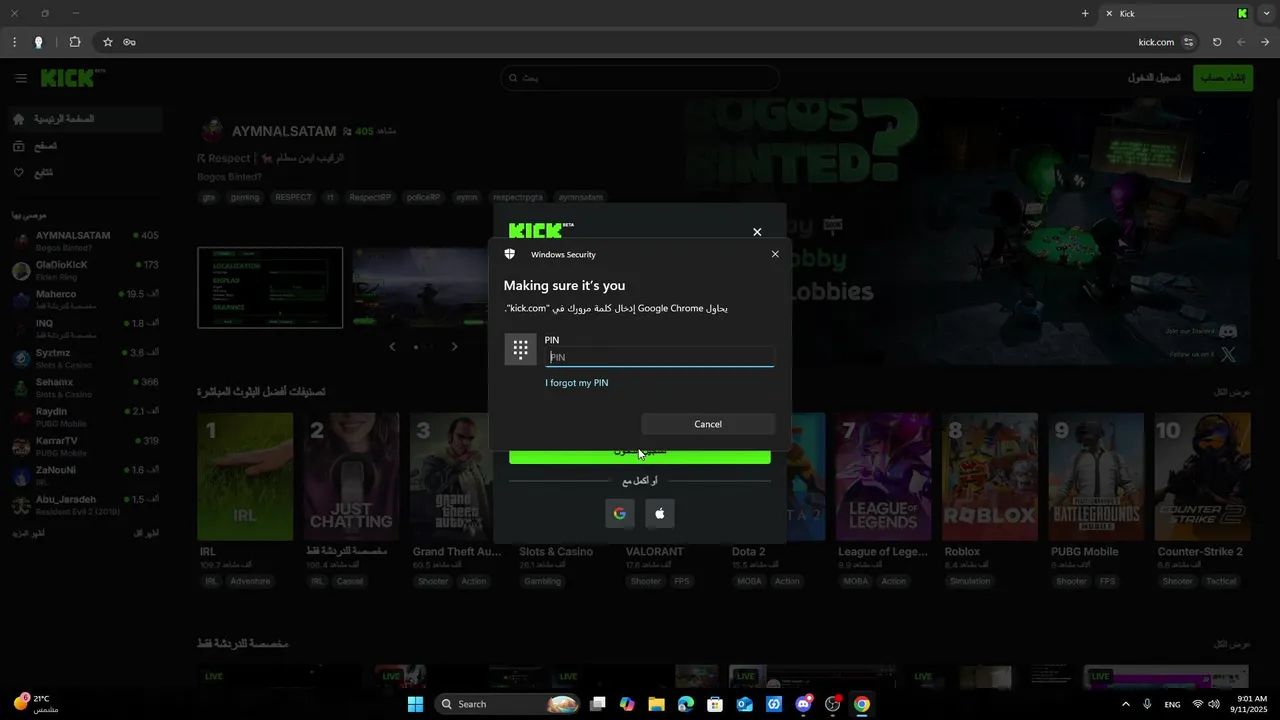Open a new Chrome tab
This screenshot has width=1280, height=720.
[1085, 14]
